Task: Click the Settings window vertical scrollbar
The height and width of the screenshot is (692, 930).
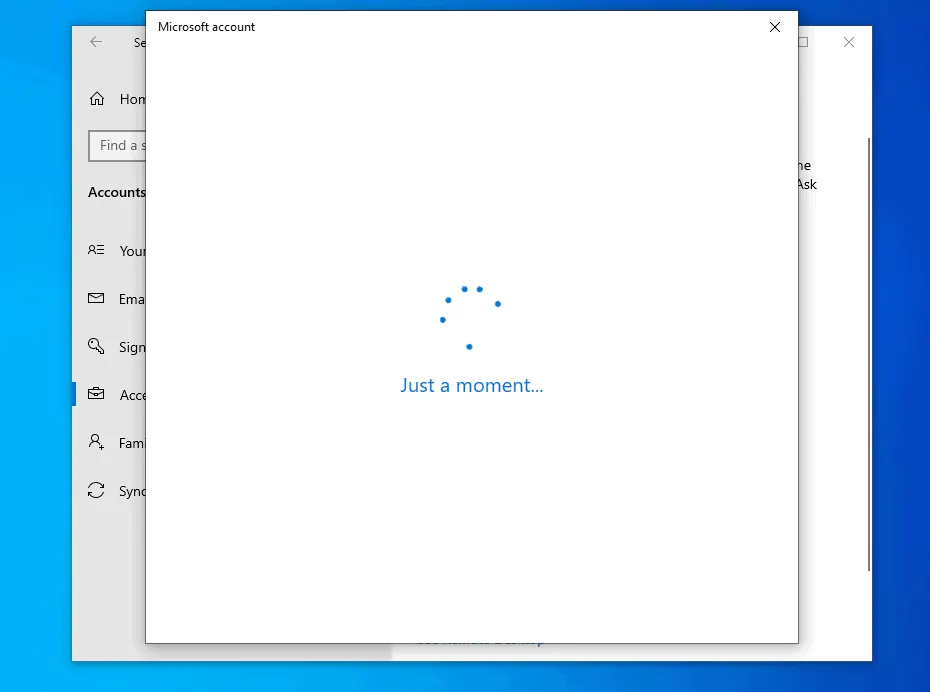Action: coord(869,354)
